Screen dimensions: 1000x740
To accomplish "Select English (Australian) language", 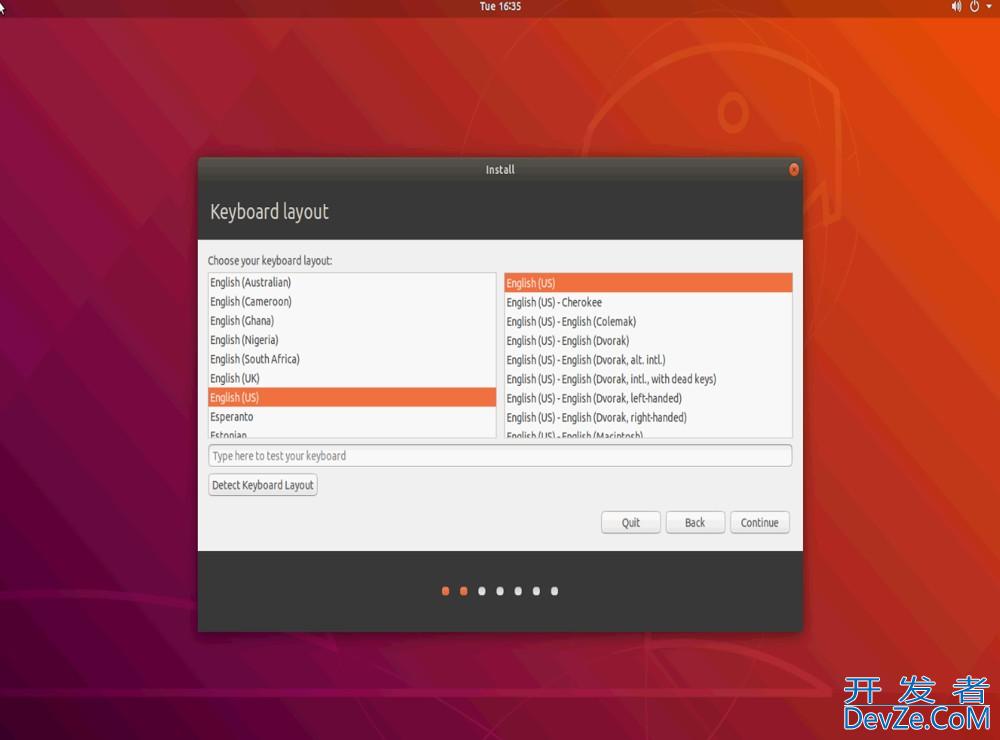I will tap(352, 282).
